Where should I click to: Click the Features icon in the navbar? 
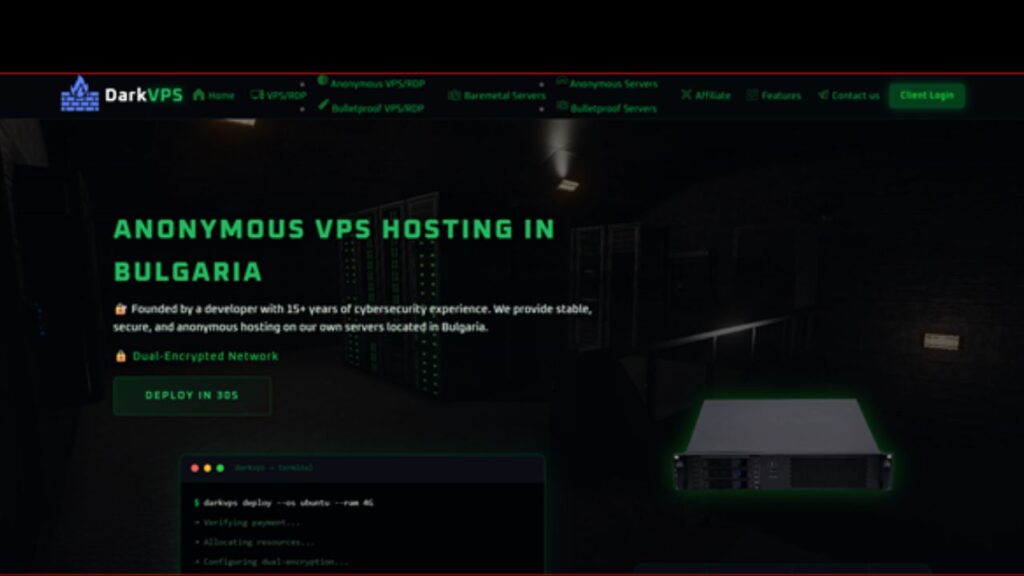tap(752, 95)
